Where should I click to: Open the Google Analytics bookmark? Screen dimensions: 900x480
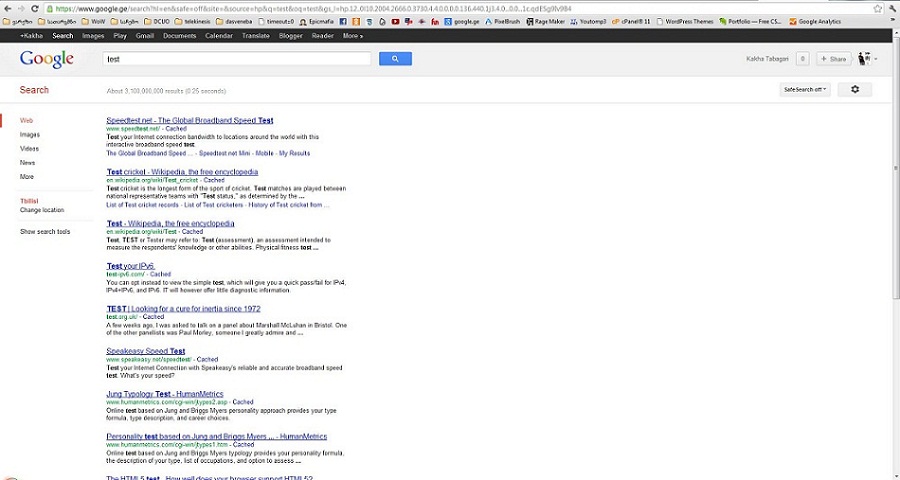[815, 22]
